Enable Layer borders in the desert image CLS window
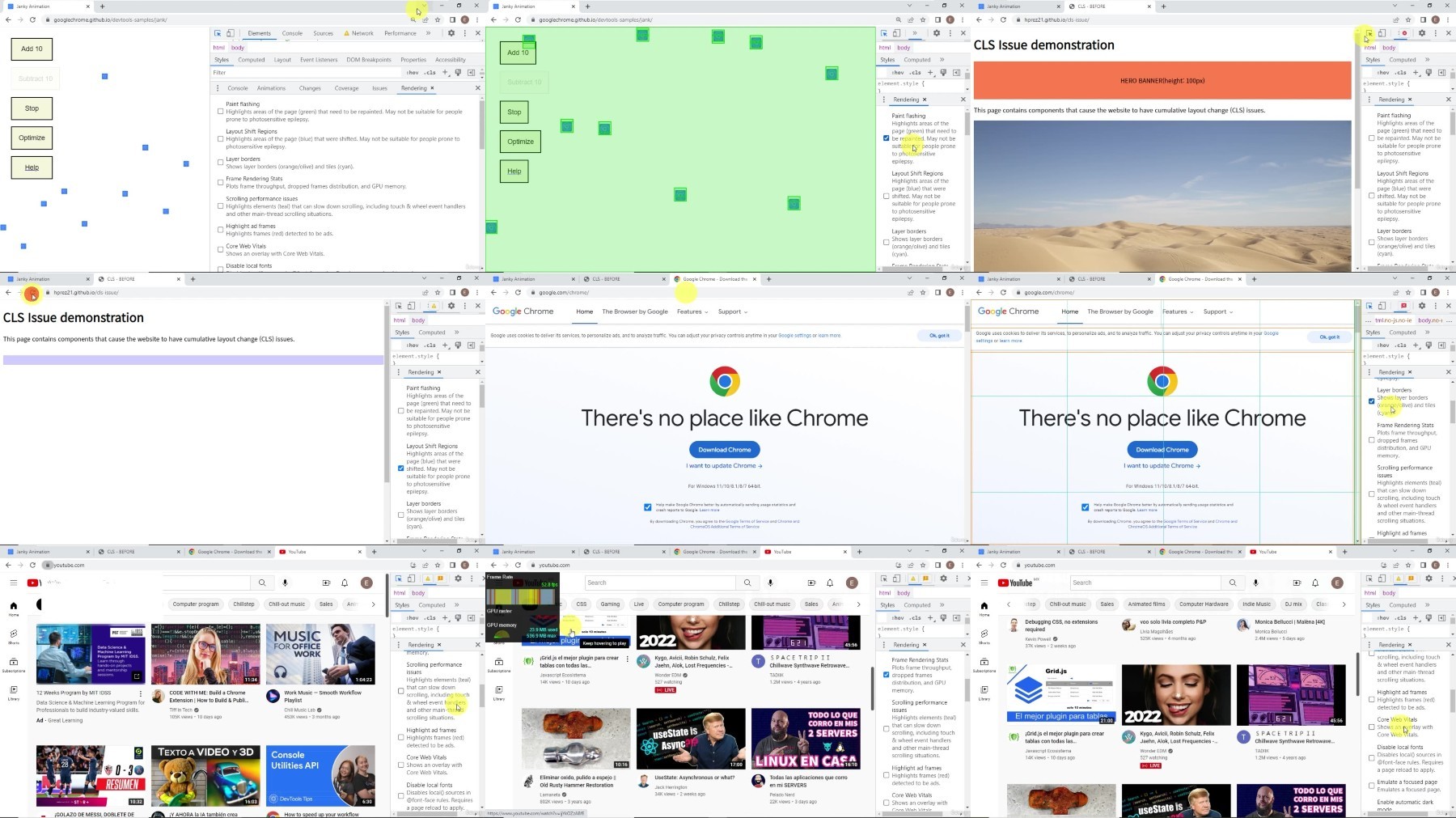 (1372, 242)
